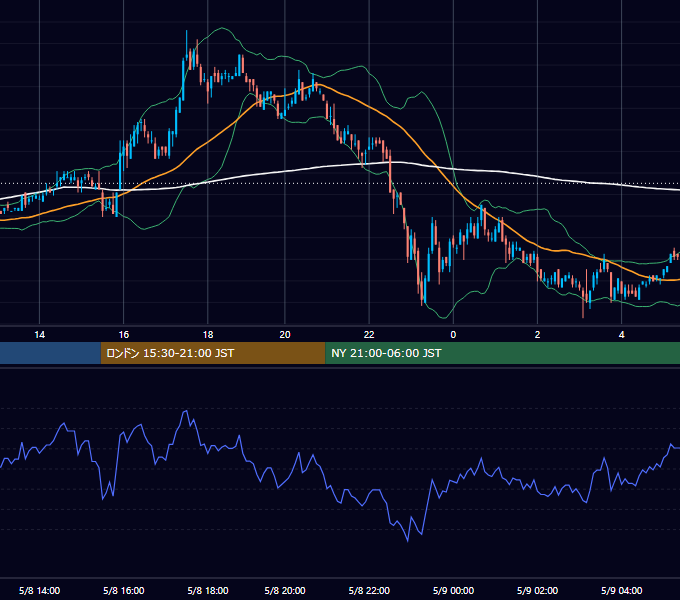The image size is (680, 600).
Task: Click time axis label 14
Action: point(39,335)
